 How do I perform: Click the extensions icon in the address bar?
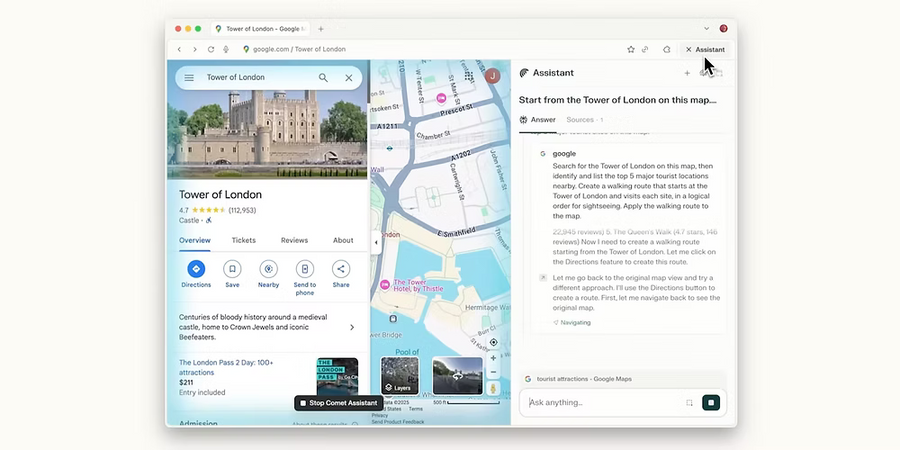click(x=666, y=49)
